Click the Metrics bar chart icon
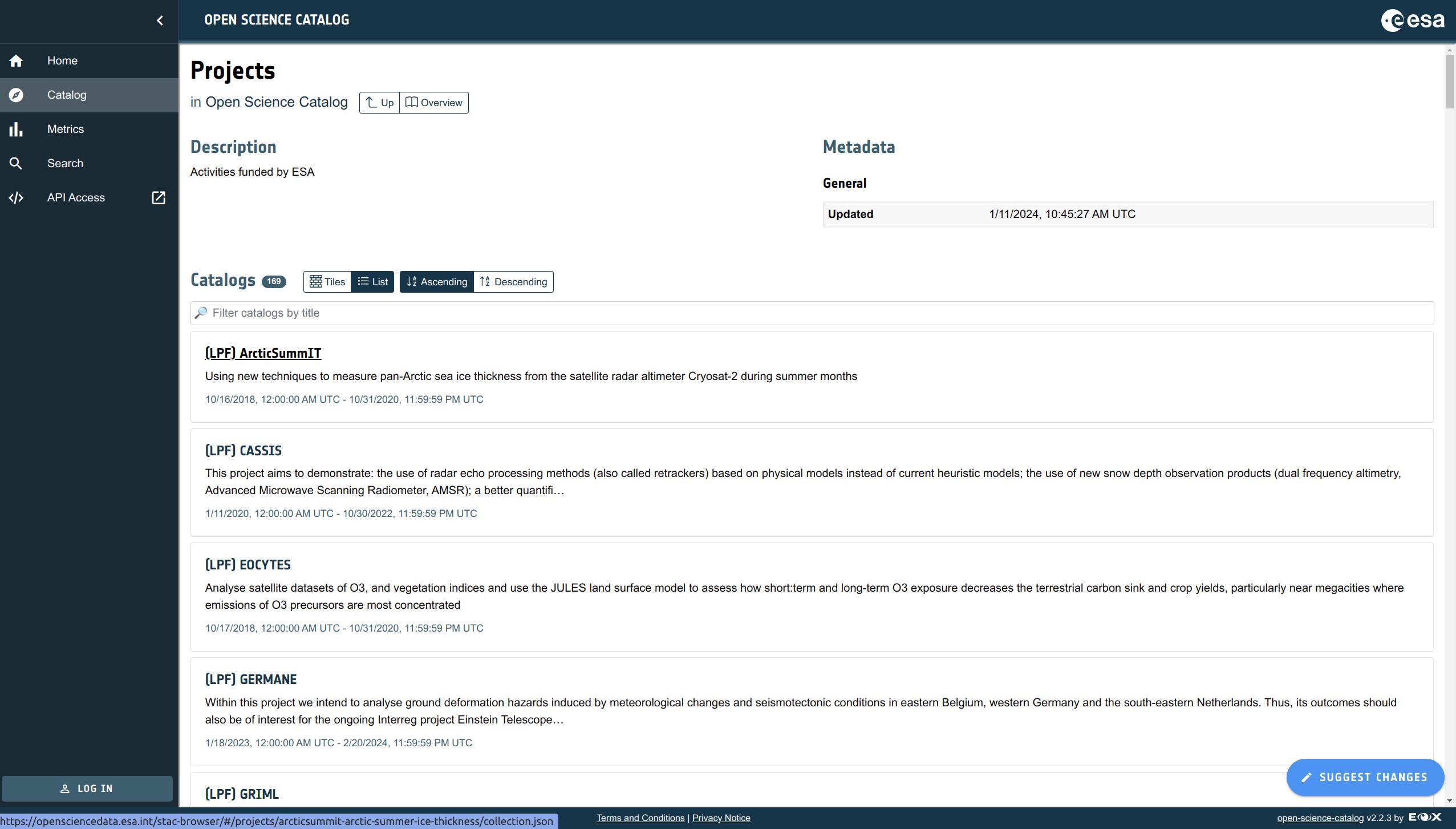This screenshot has height=829, width=1456. click(x=16, y=129)
